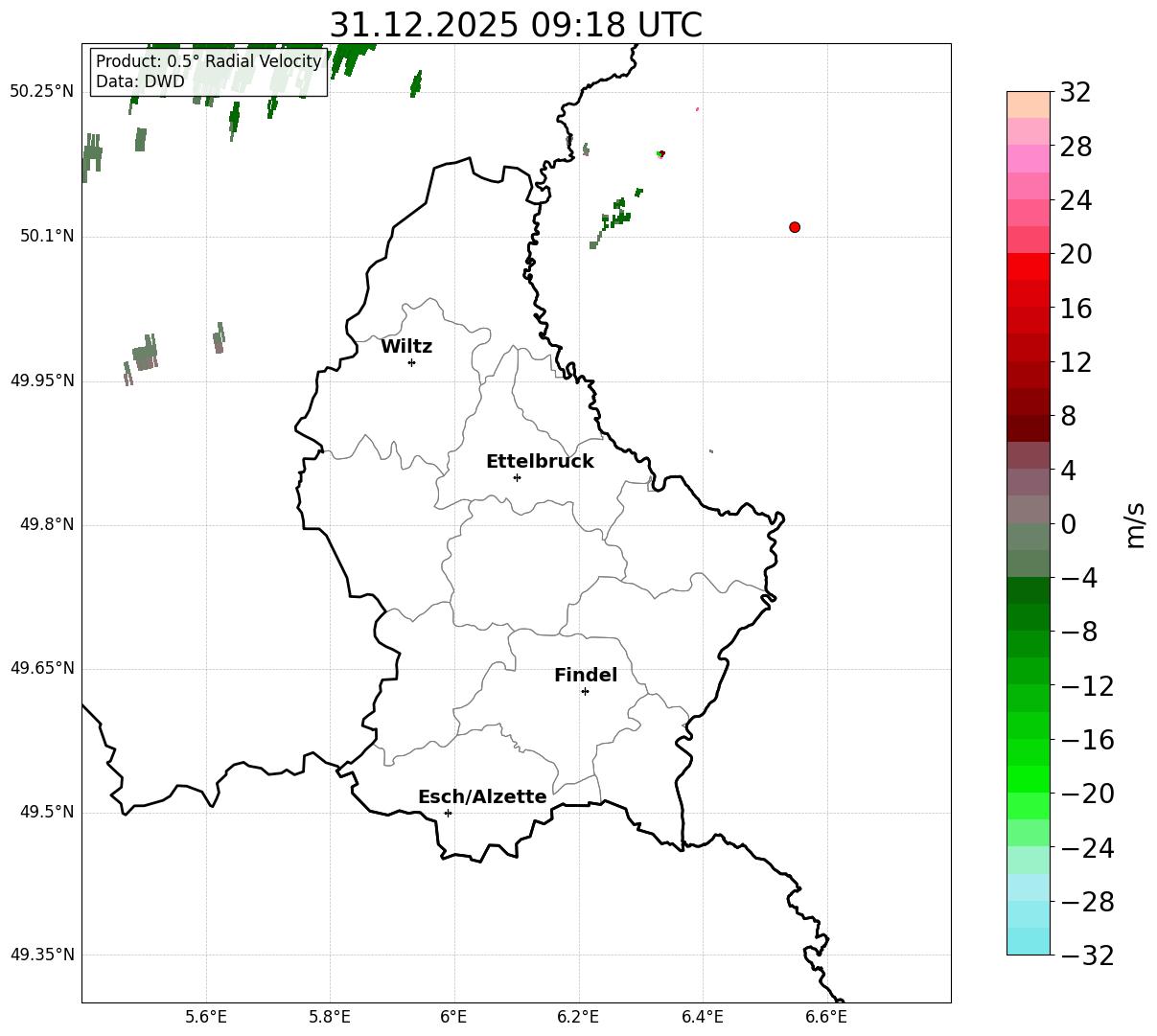Image resolution: width=1157 pixels, height=1036 pixels.
Task: Click the Ettelbruck station cross marker
Action: click(517, 477)
